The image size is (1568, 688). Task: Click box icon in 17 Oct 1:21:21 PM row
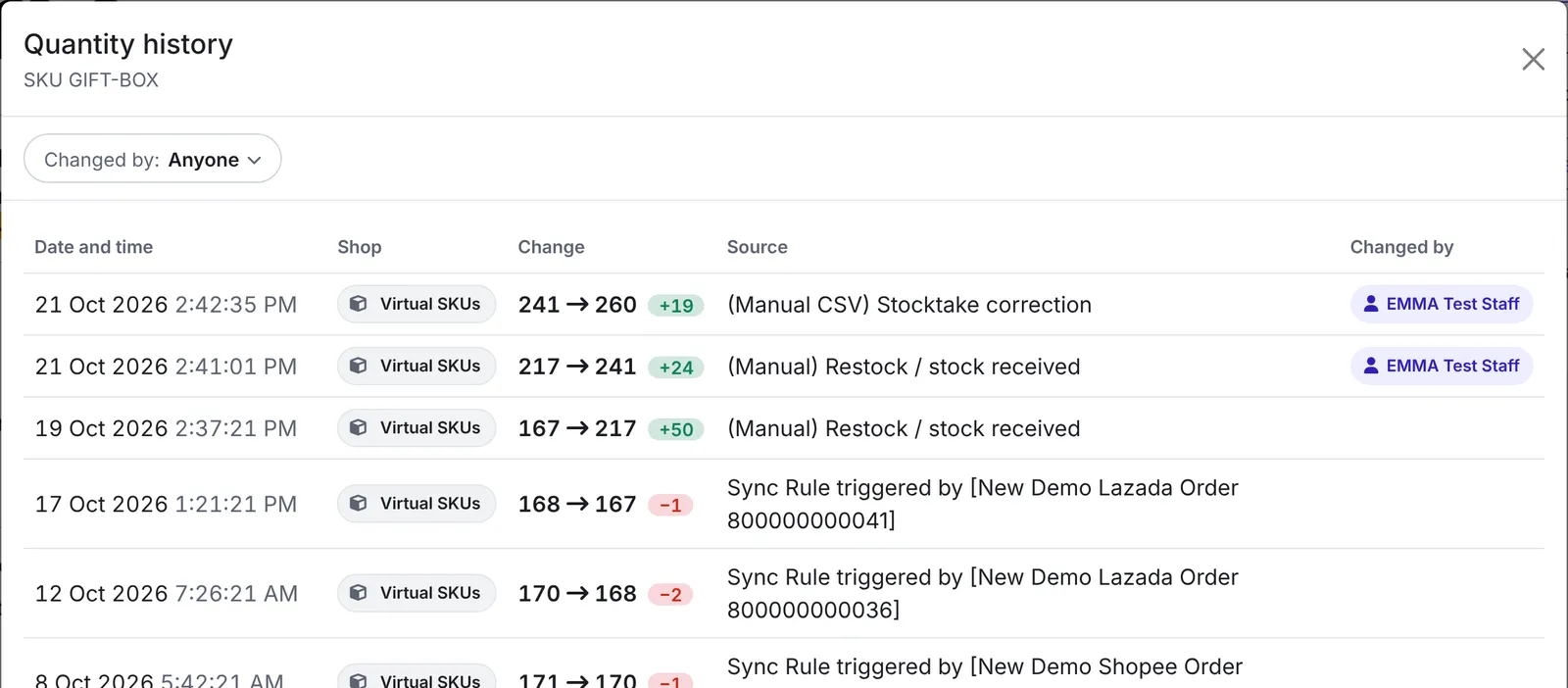(359, 503)
